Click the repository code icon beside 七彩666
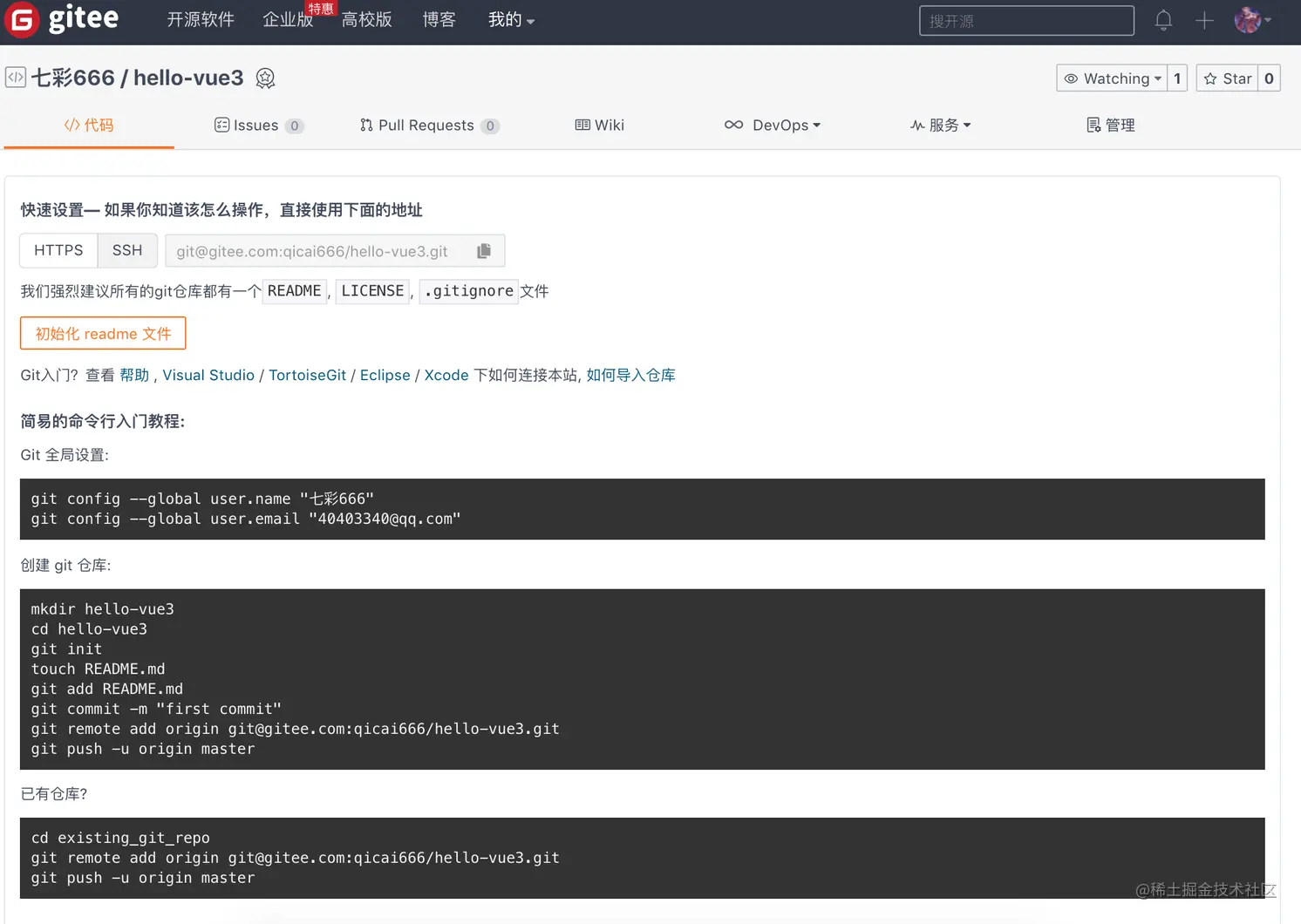 pos(15,78)
